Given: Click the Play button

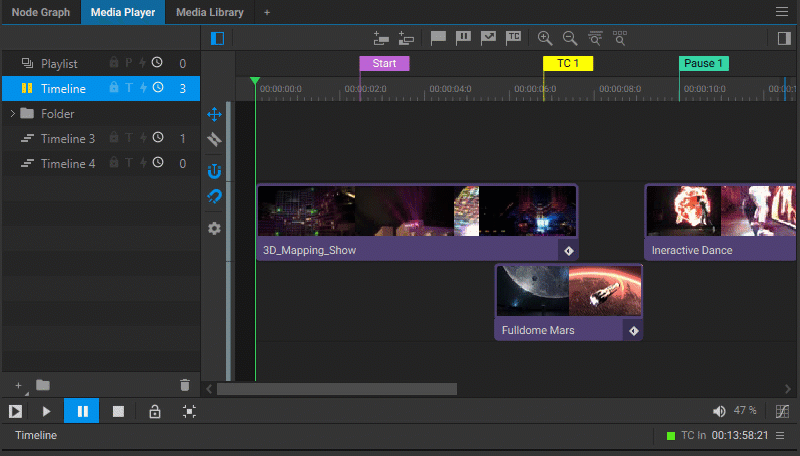Looking at the screenshot, I should [x=46, y=411].
